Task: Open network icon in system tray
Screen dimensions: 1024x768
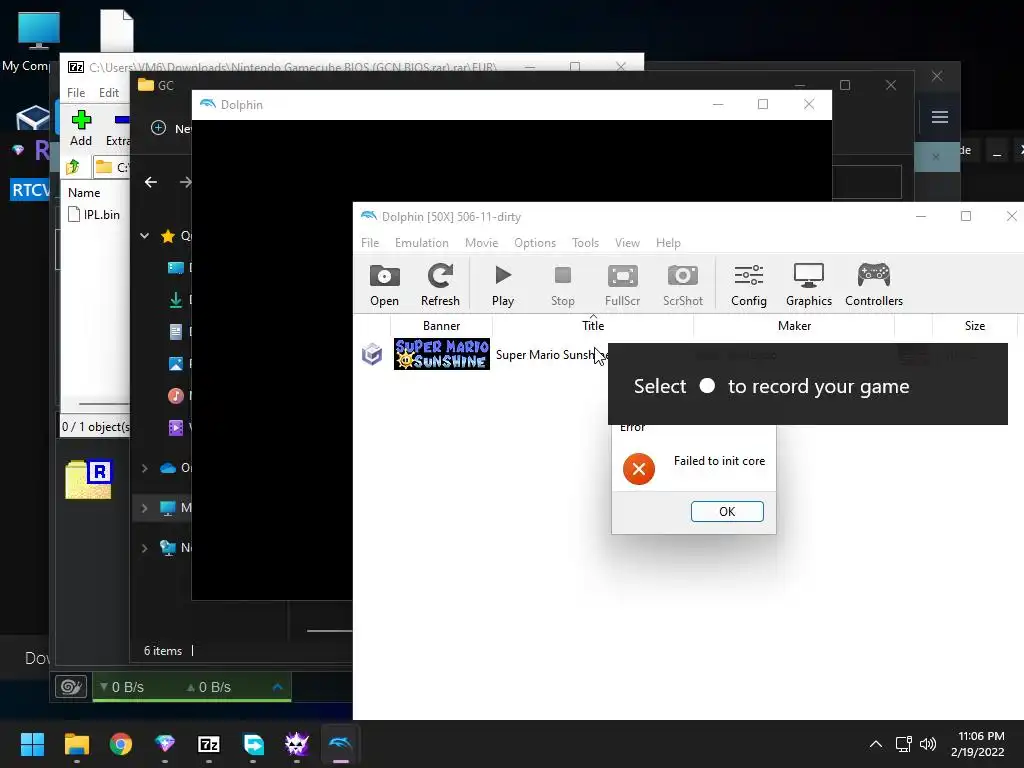Action: [903, 744]
